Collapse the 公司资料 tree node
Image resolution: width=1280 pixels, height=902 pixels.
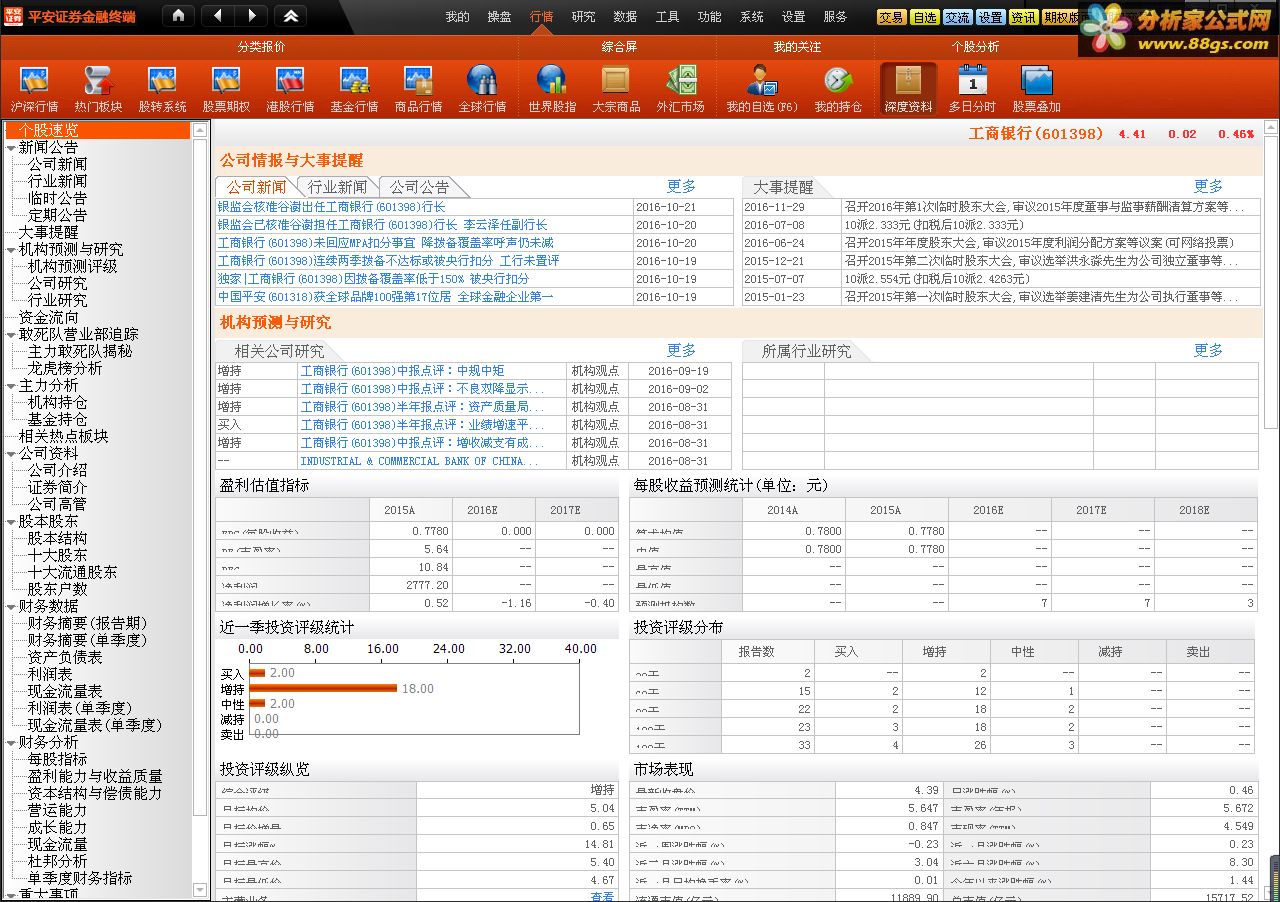click(10, 453)
